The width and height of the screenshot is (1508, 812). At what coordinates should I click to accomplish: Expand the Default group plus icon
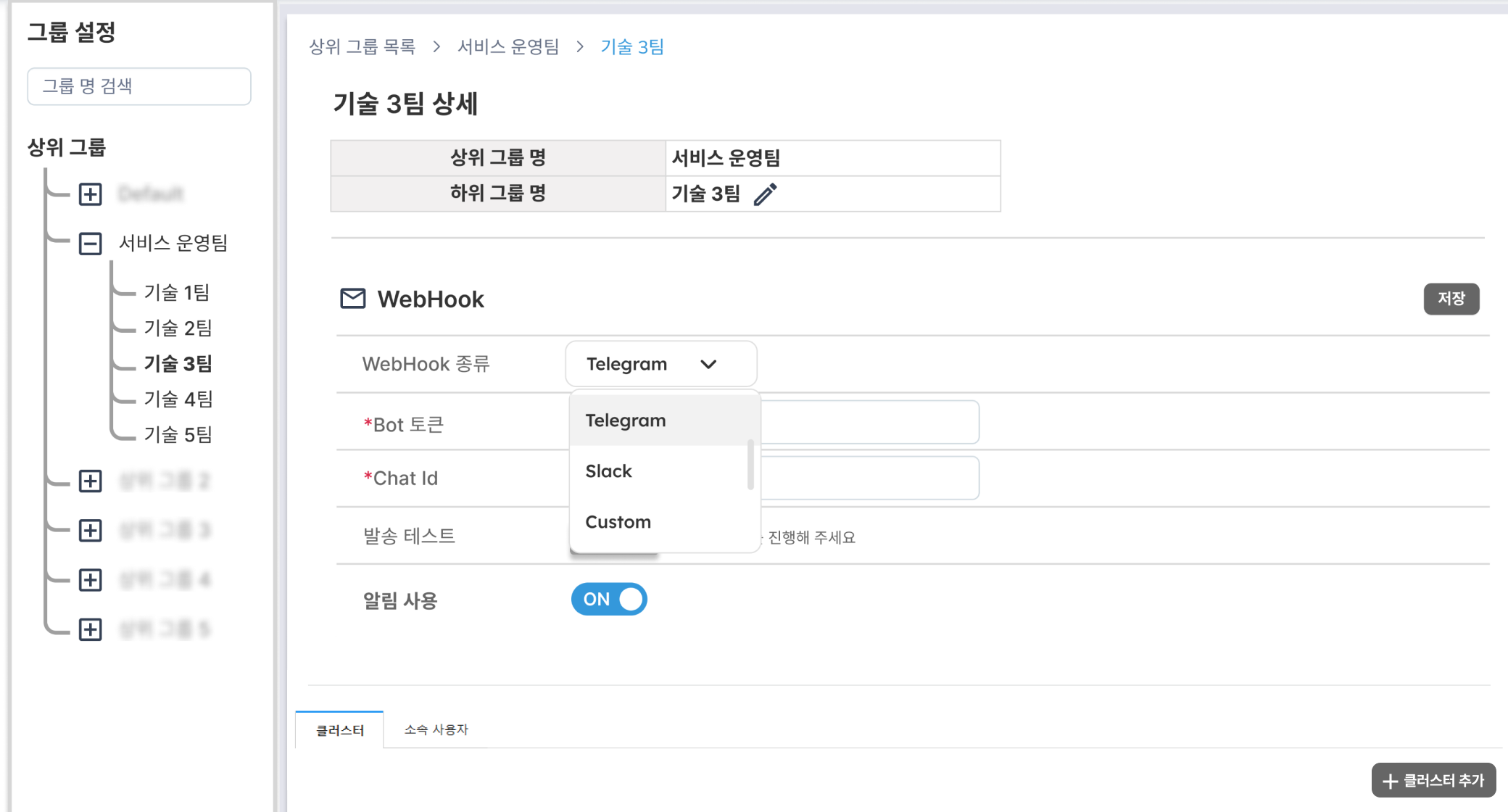90,194
